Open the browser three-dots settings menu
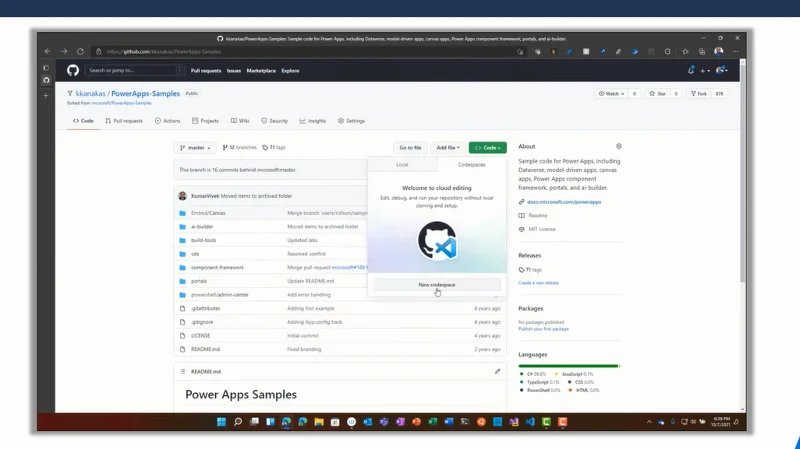This screenshot has width=800, height=449. pyautogui.click(x=735, y=52)
